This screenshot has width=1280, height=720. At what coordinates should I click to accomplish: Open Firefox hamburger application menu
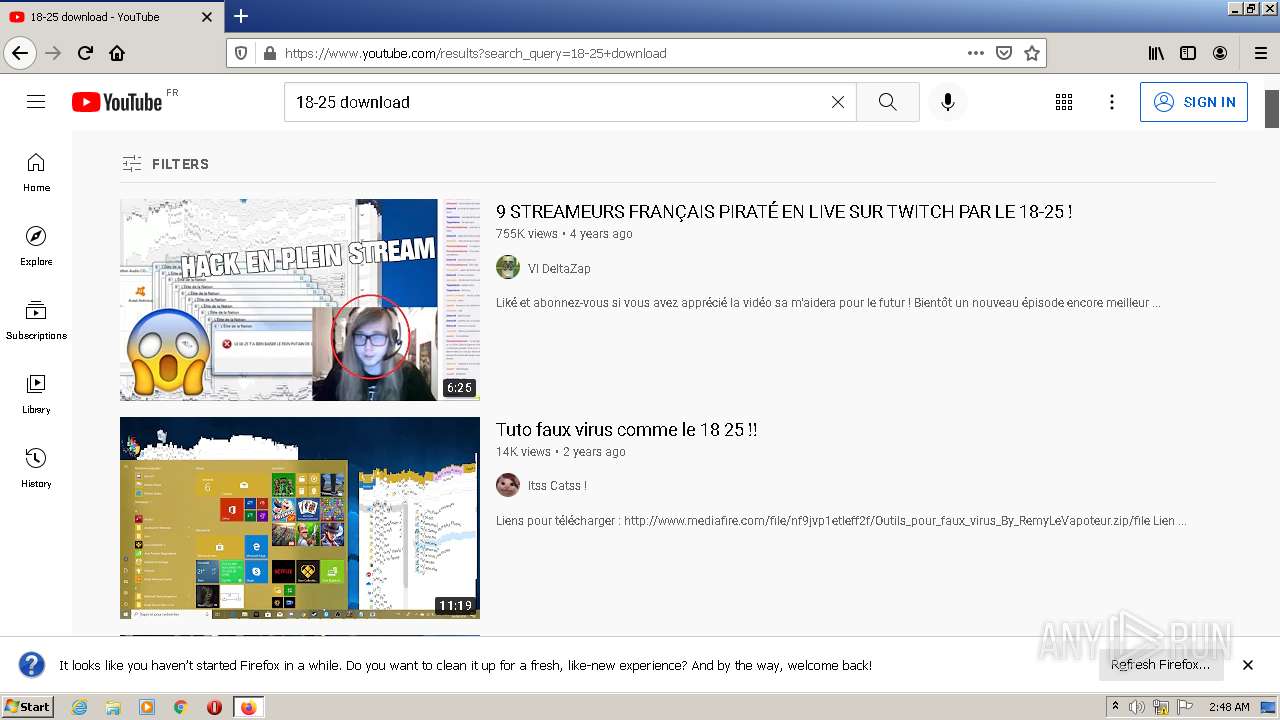click(x=1260, y=53)
